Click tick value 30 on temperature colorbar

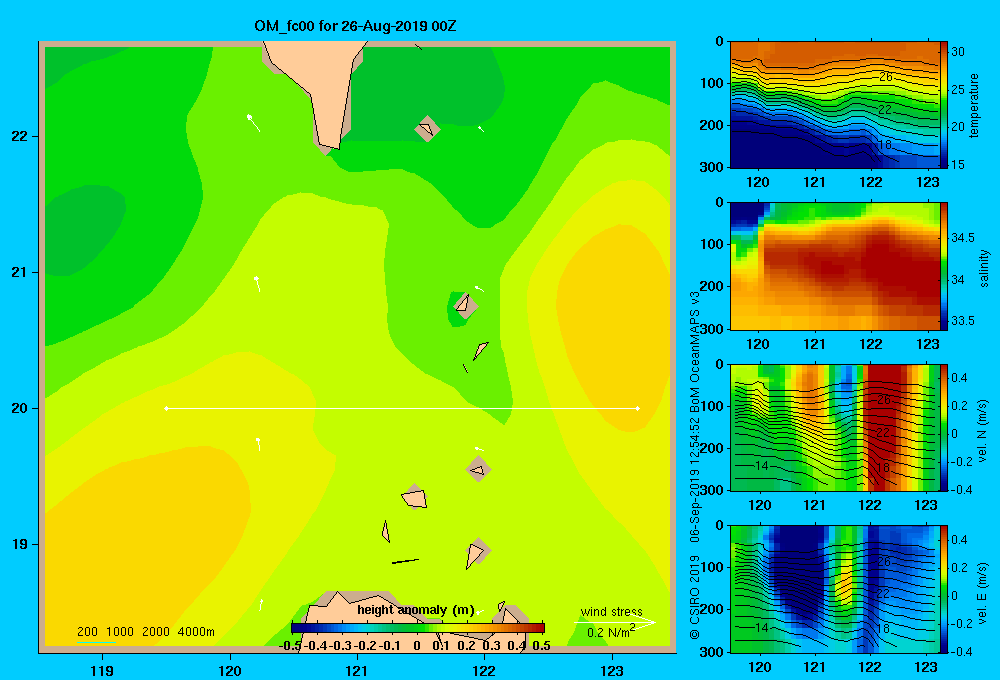click(x=958, y=52)
